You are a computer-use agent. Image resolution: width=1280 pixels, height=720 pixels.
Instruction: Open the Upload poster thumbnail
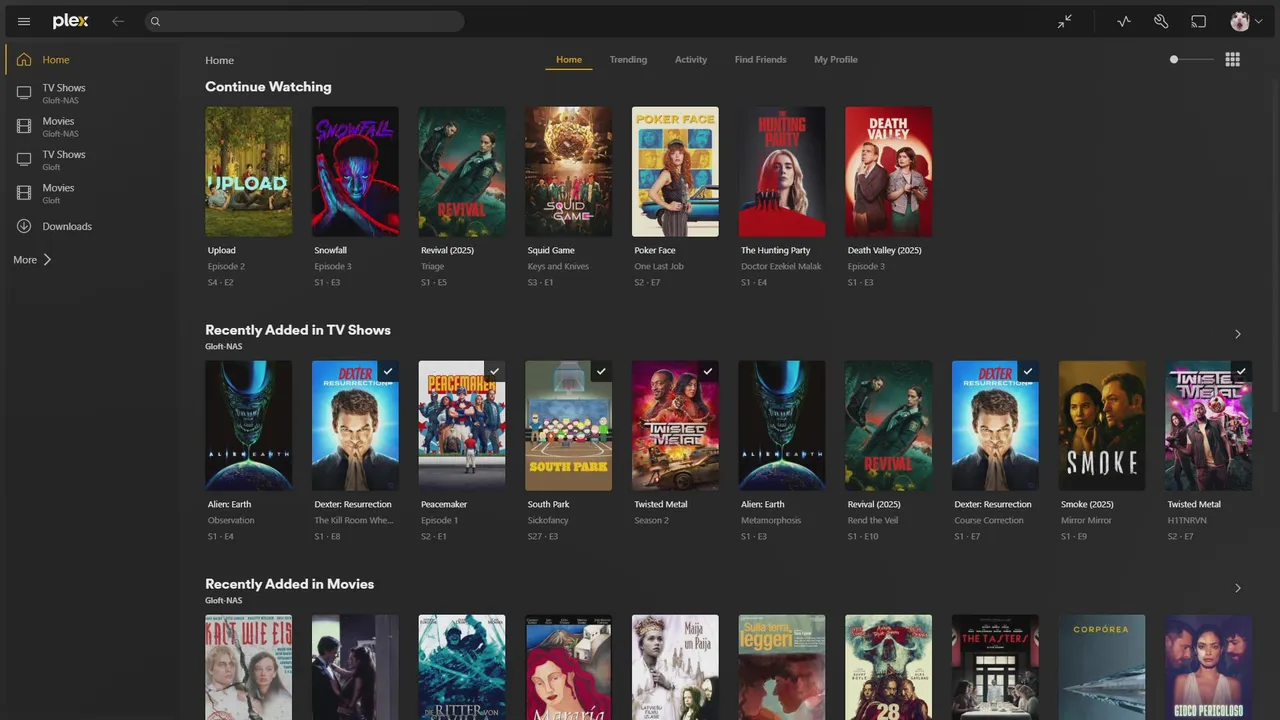(x=249, y=172)
